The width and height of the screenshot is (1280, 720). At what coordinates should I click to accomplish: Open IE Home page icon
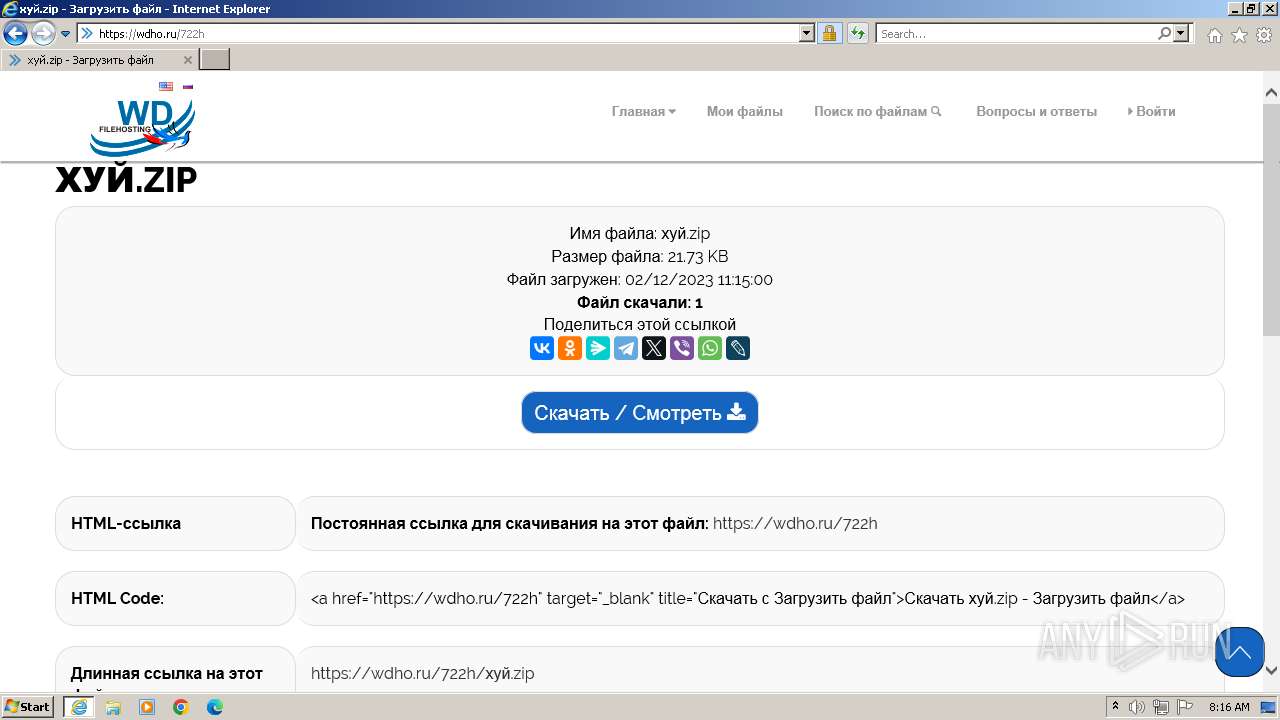coord(1214,35)
